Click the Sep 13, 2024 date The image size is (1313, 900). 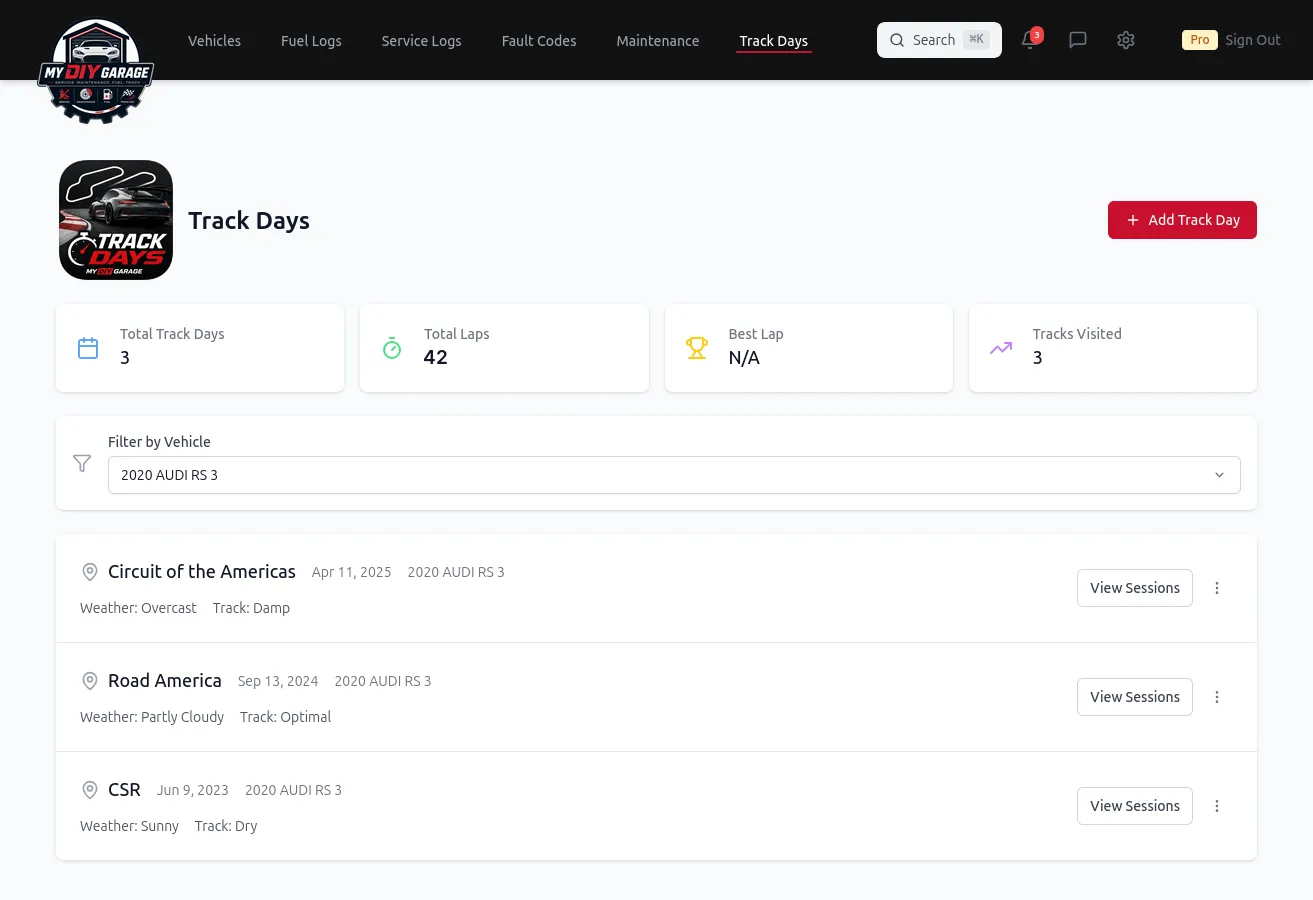point(278,681)
